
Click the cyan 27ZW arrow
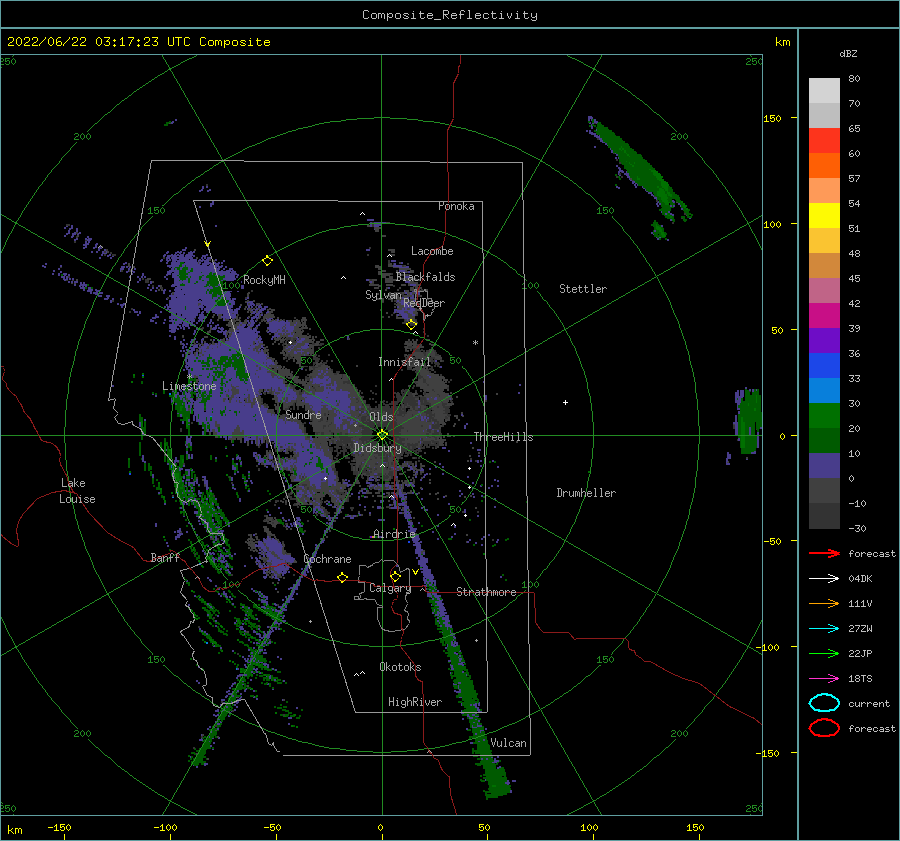pos(824,629)
